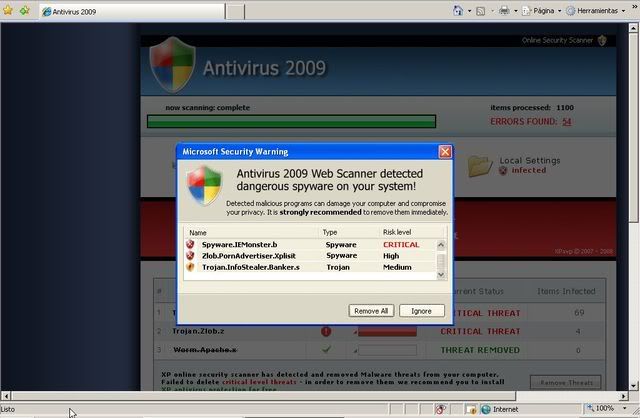Click the horizontal scrollbar left arrow
640x418 pixels.
pyautogui.click(x=6, y=396)
